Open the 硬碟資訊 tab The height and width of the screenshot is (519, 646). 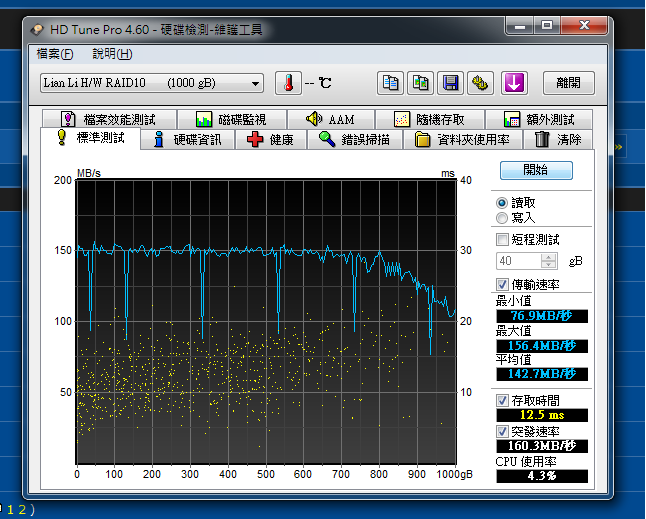188,140
